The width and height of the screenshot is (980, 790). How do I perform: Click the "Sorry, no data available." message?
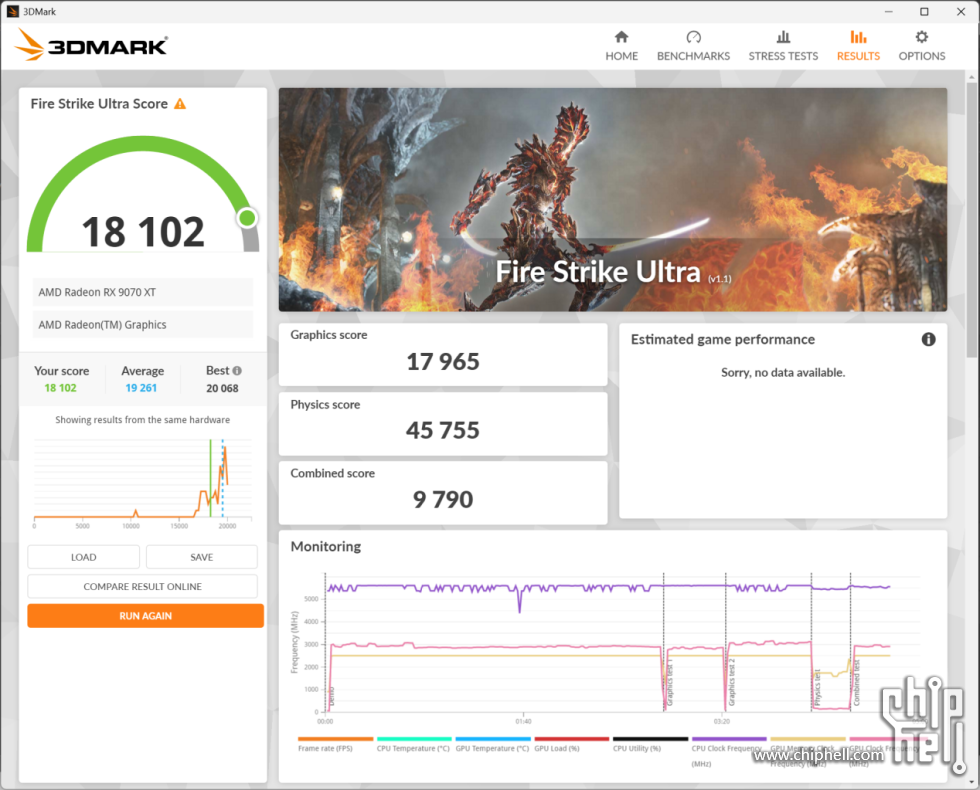[x=783, y=372]
